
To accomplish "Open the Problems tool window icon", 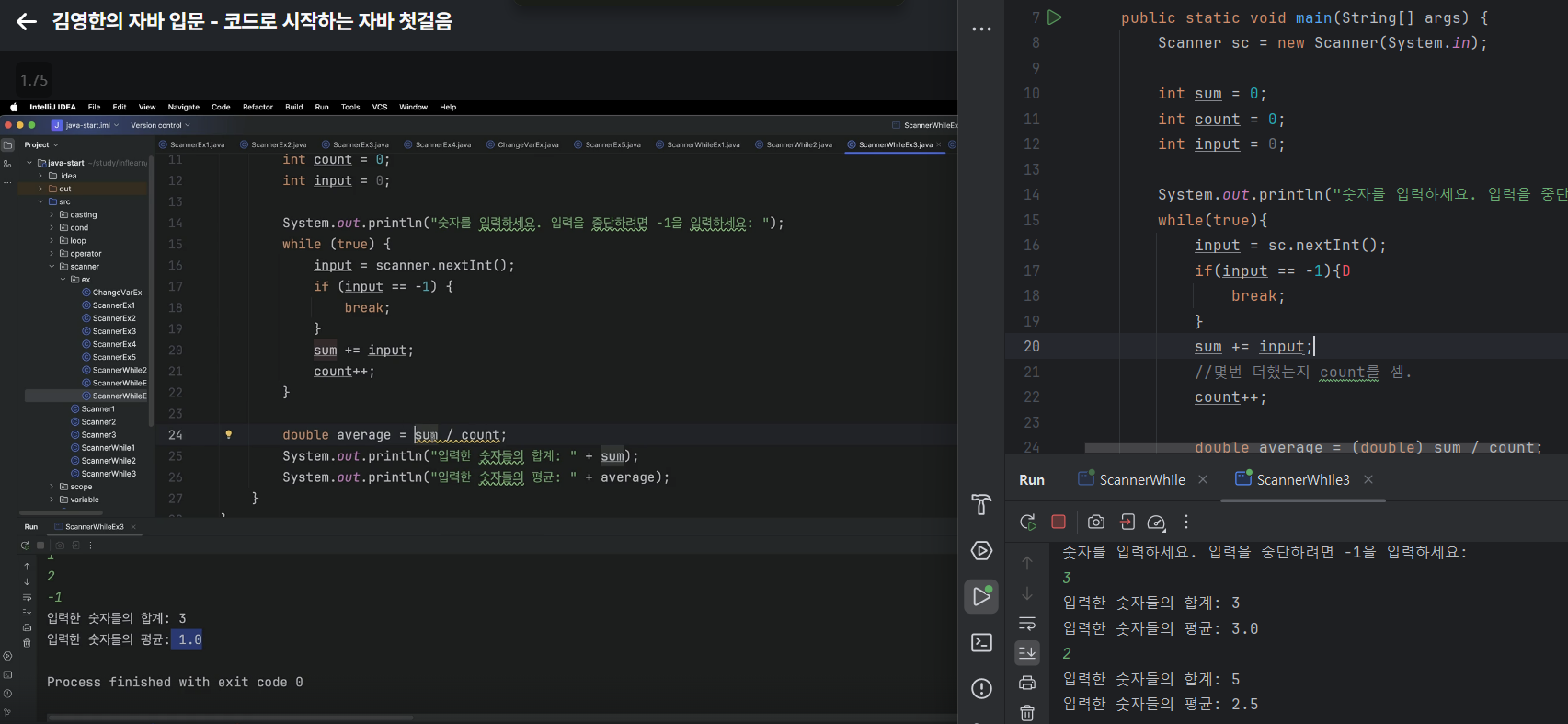I will [x=981, y=688].
